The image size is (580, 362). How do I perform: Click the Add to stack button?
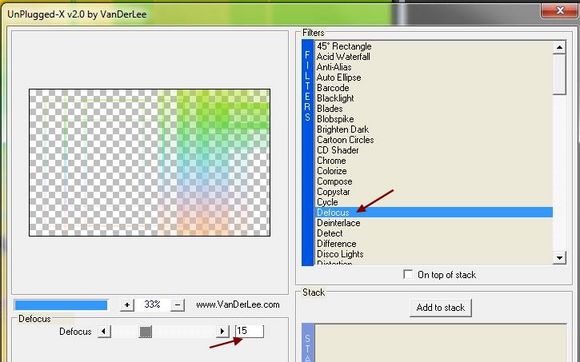(x=441, y=308)
